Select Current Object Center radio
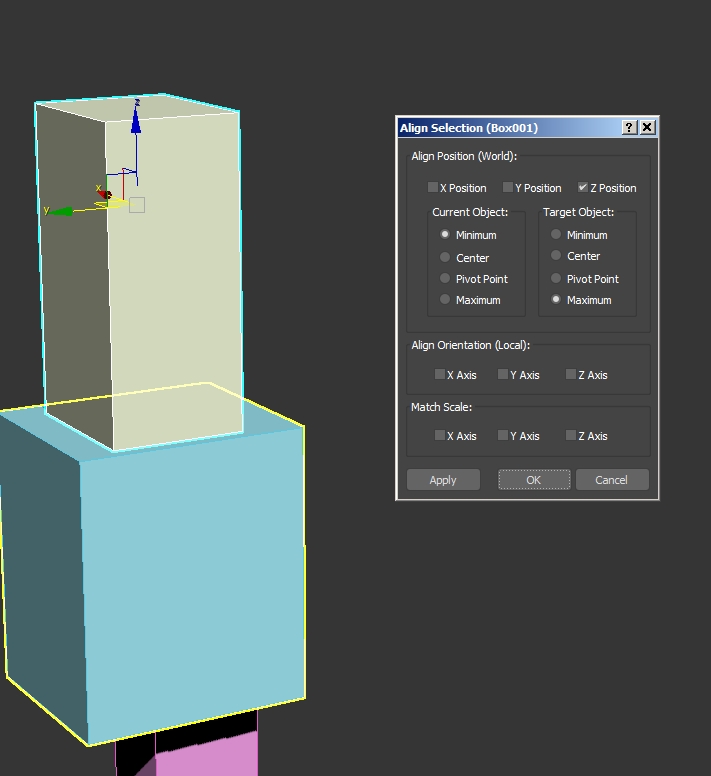This screenshot has height=776, width=711. [x=446, y=257]
